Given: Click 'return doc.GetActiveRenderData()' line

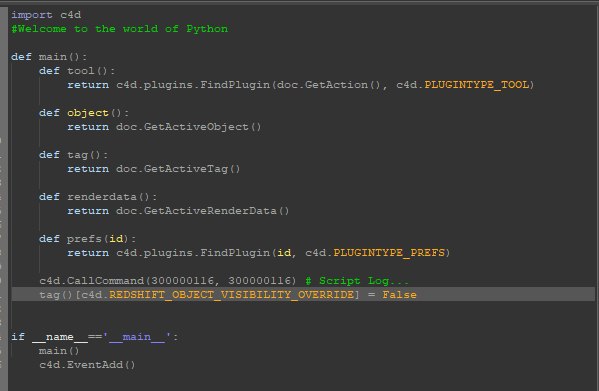Looking at the screenshot, I should pos(178,211).
